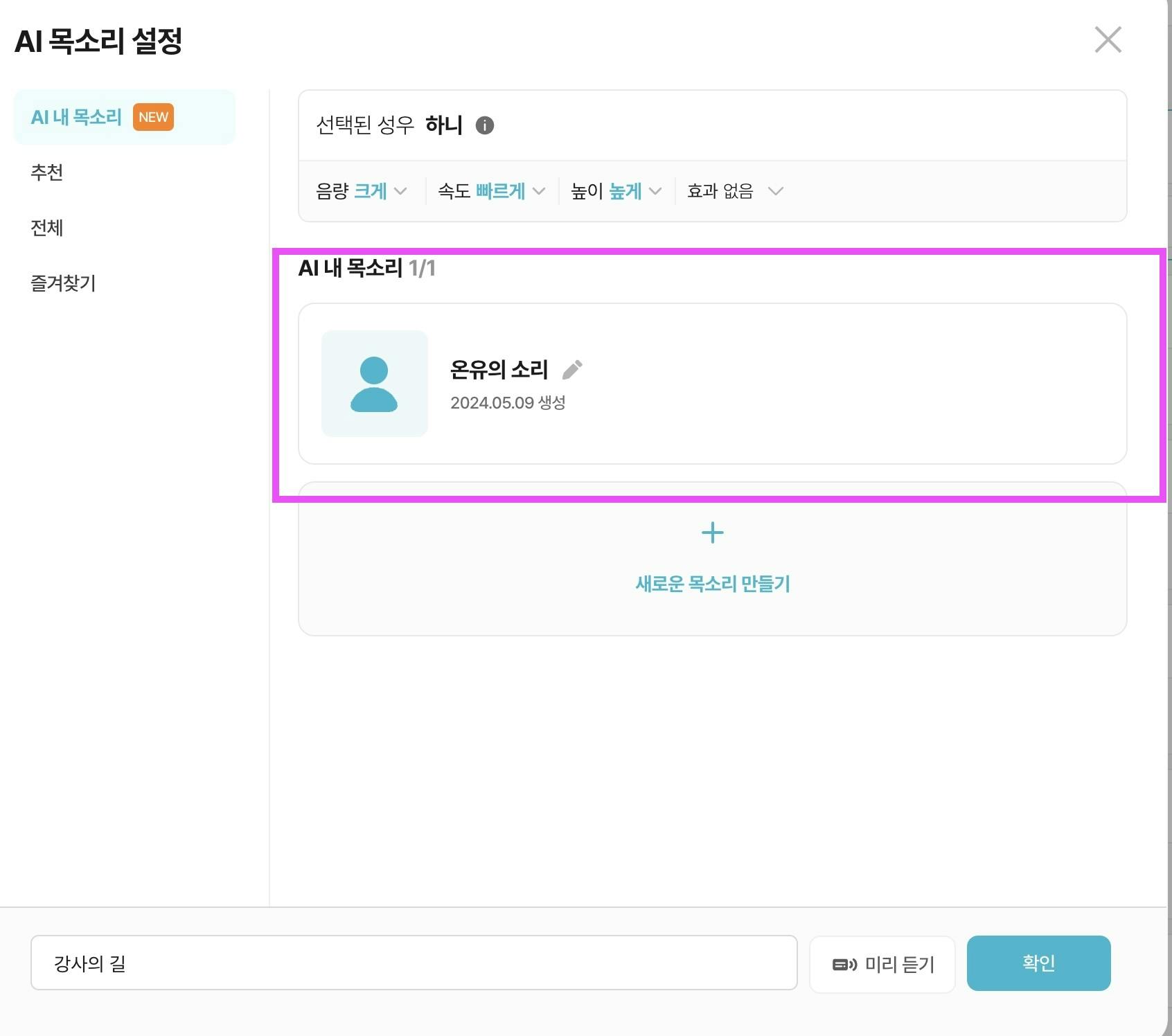Open the 속도 speed dropdown
This screenshot has height=1036, width=1172.
point(492,191)
